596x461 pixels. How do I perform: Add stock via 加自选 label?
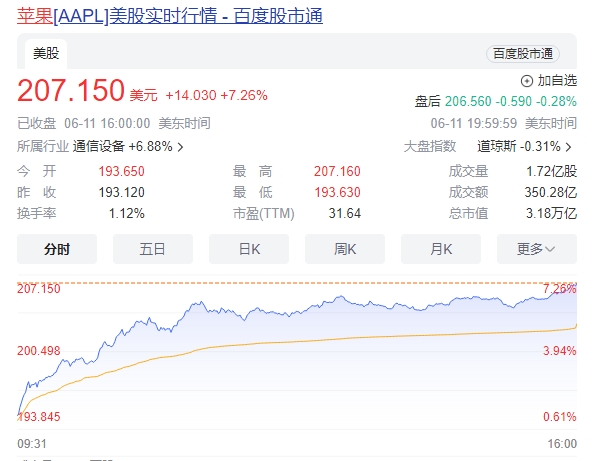[x=557, y=81]
